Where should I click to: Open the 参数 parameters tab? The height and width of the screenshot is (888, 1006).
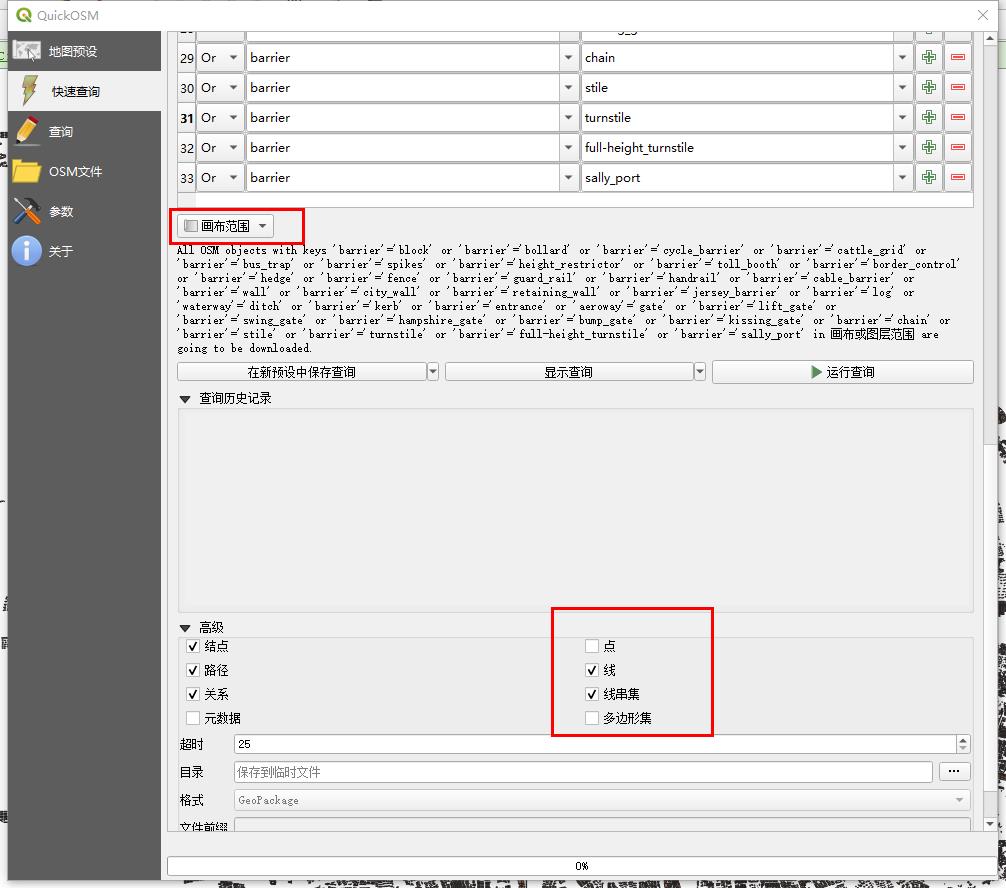point(84,211)
